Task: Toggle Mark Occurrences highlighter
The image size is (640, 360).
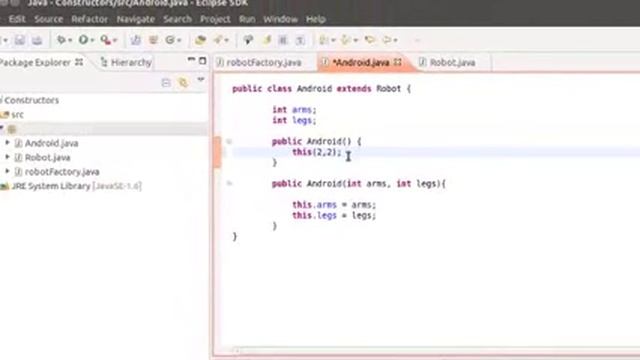Action: (267, 40)
